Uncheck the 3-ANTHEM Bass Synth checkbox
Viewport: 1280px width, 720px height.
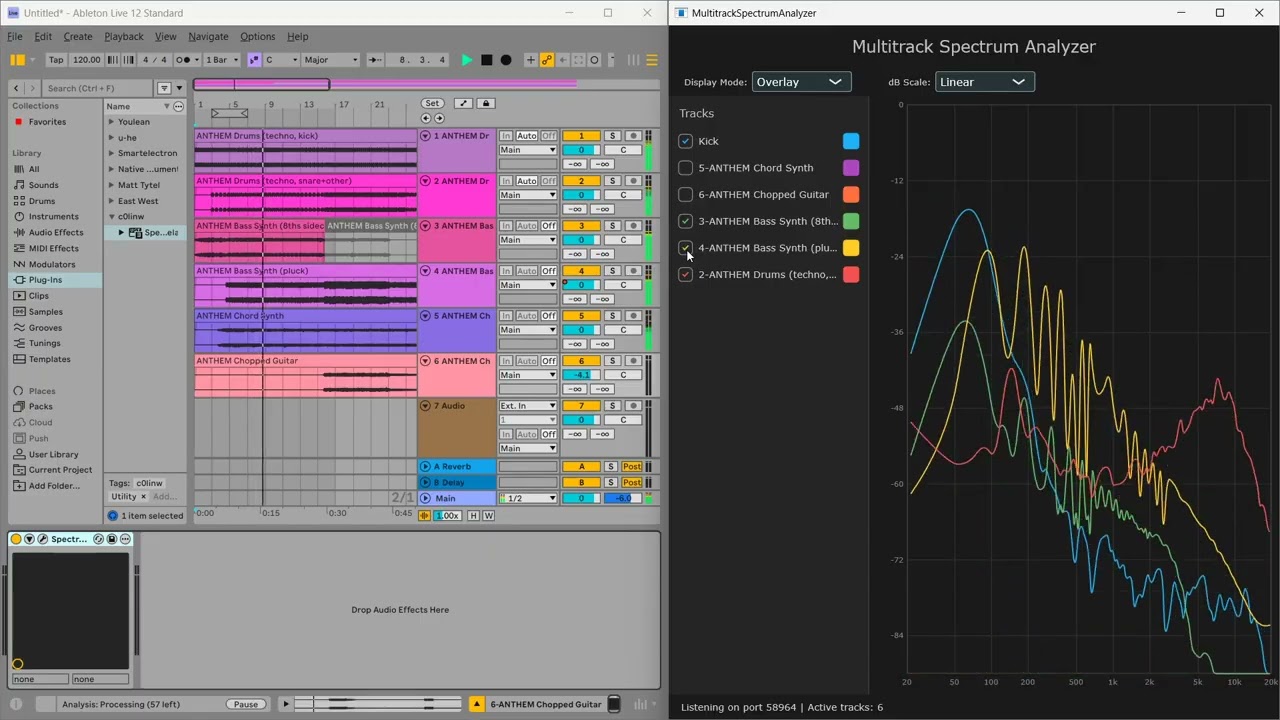pos(685,221)
